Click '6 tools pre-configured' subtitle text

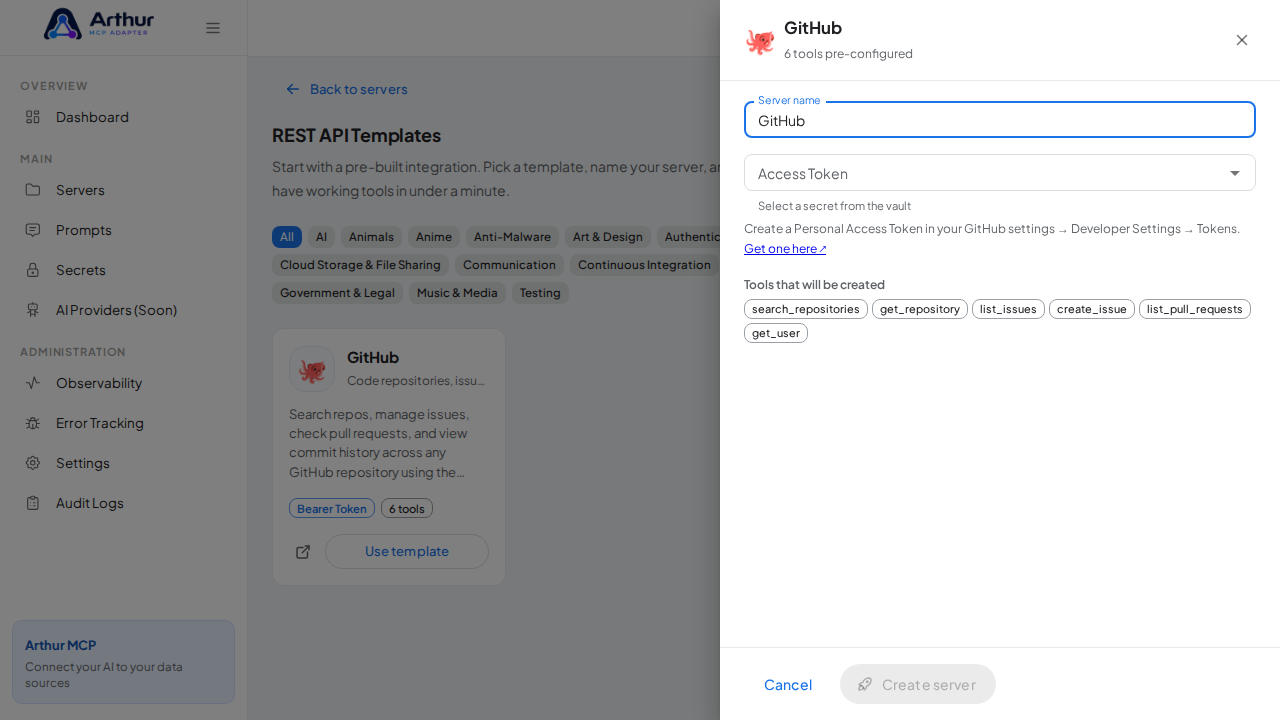click(848, 54)
